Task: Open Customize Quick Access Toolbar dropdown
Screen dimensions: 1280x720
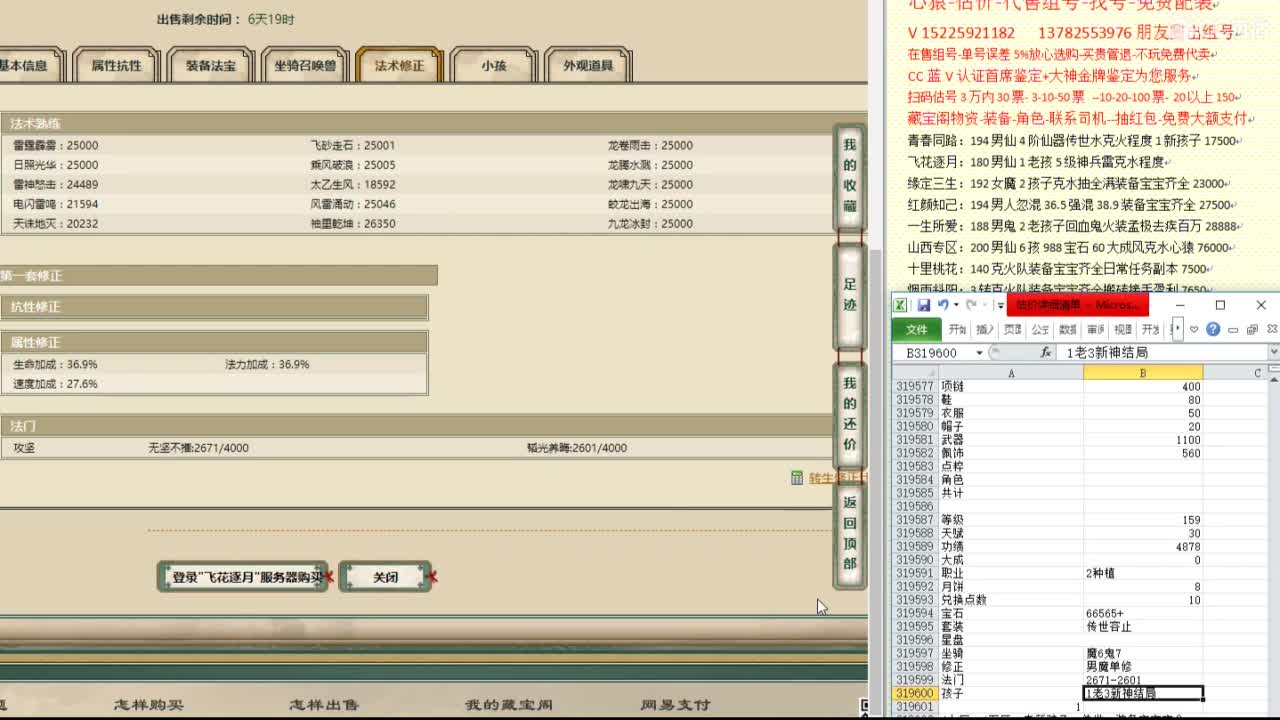Action: [x=999, y=306]
